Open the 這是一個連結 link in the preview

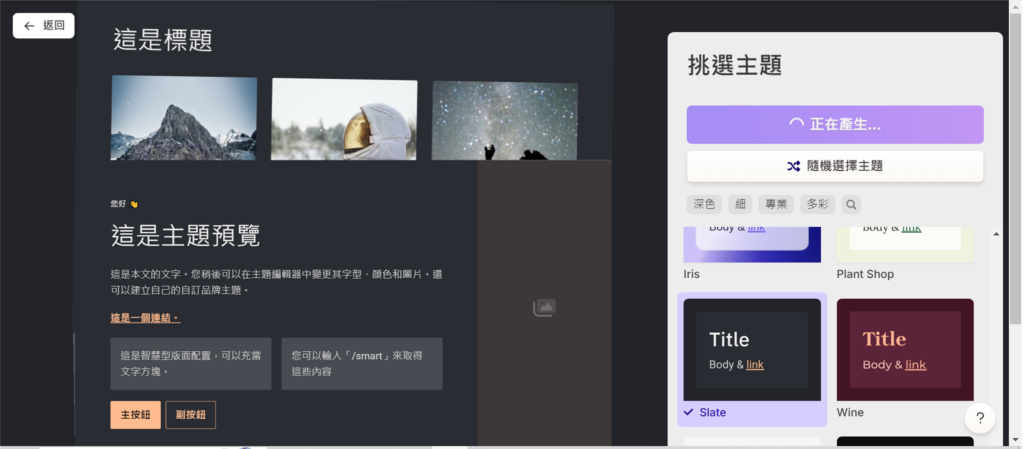click(145, 318)
